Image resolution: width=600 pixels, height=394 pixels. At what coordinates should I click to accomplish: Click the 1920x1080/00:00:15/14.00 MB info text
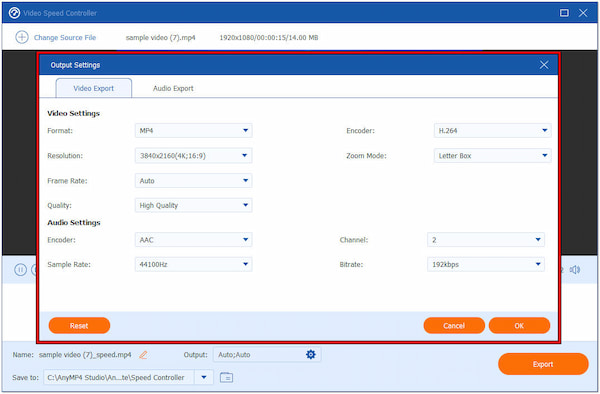click(x=269, y=37)
